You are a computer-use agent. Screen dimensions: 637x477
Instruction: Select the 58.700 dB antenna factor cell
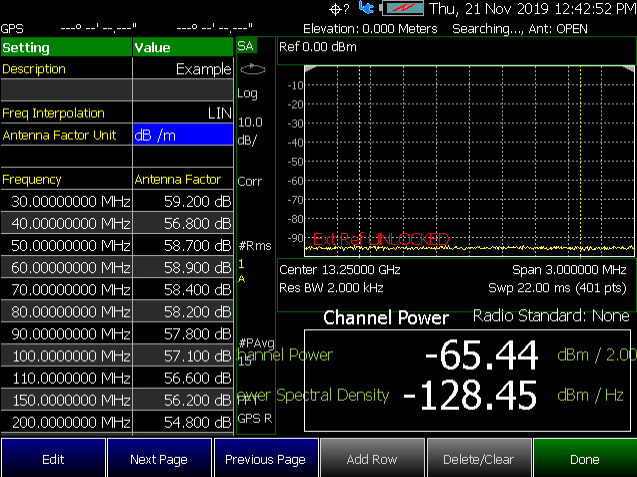(183, 245)
